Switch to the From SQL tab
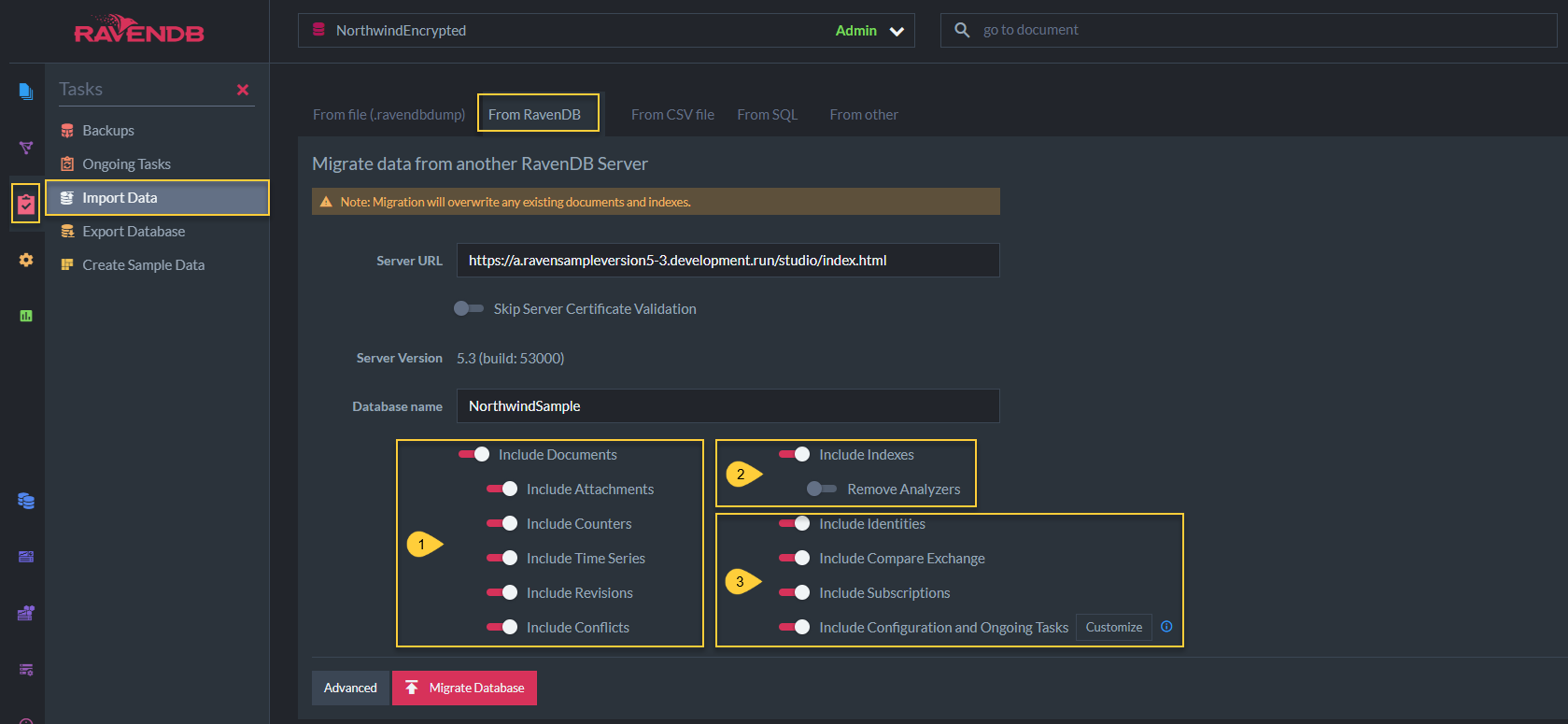Viewport: 1568px width, 724px height. (767, 115)
